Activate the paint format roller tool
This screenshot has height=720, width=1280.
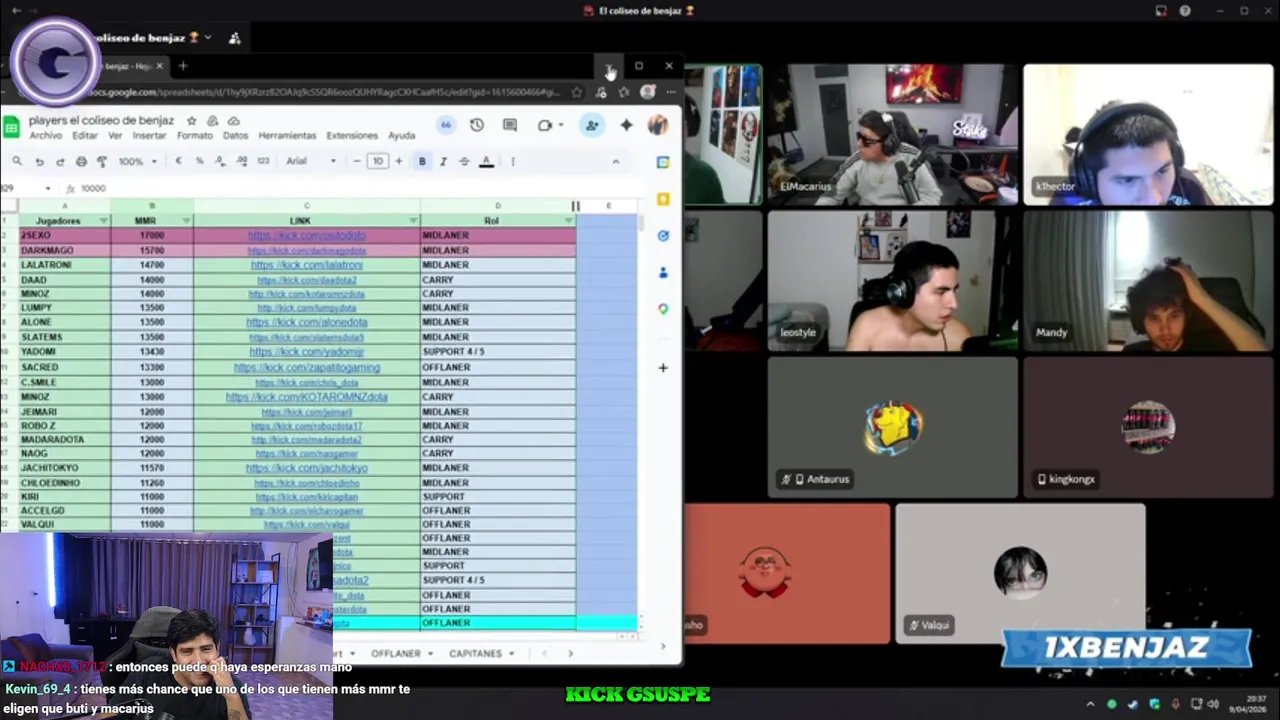102,161
